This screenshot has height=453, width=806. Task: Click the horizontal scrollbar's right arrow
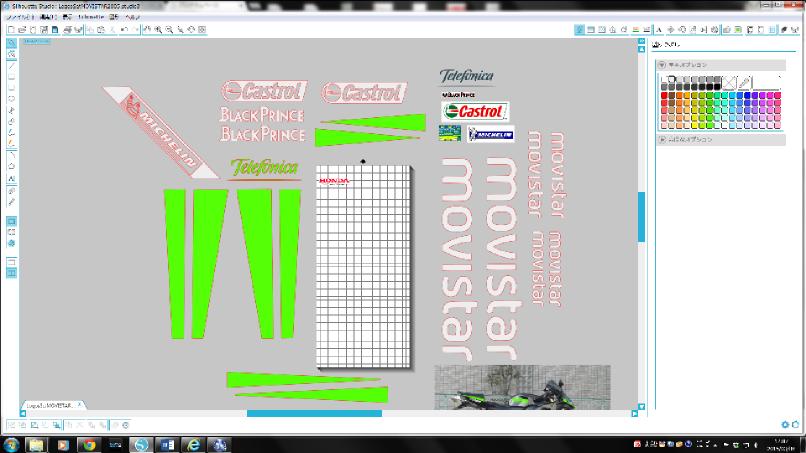634,413
